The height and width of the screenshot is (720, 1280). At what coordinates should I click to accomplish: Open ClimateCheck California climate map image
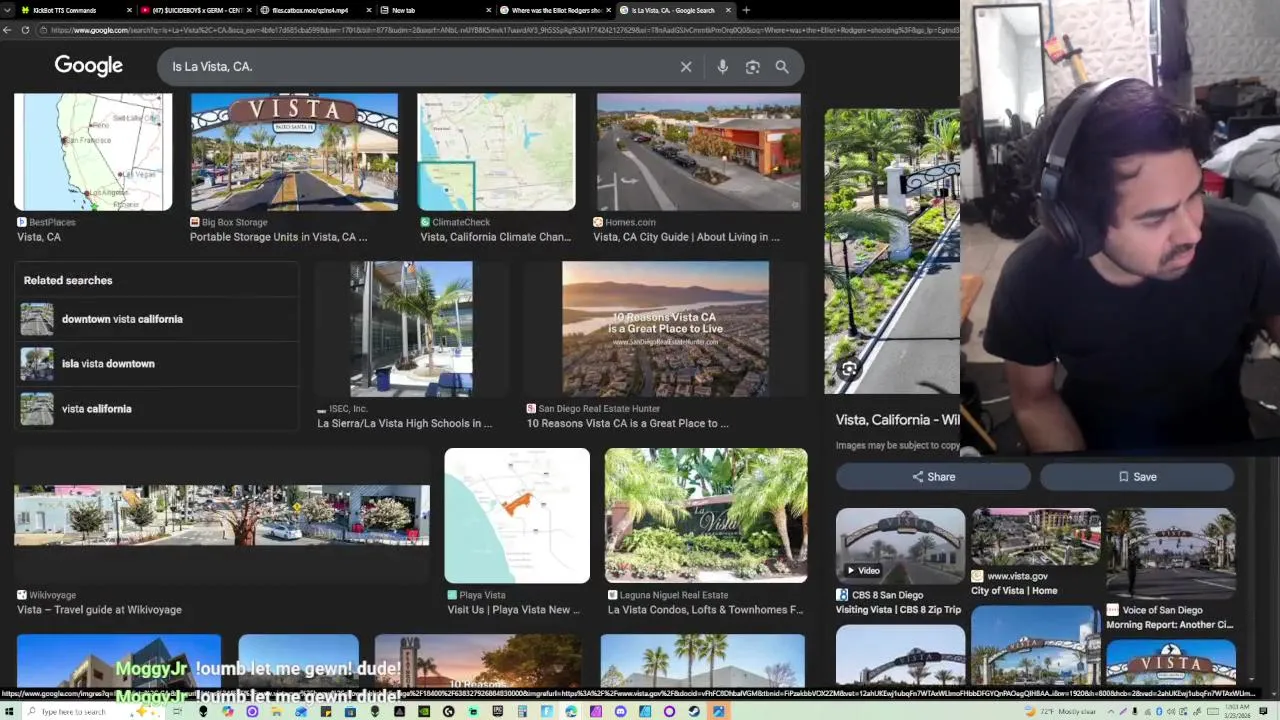[496, 152]
